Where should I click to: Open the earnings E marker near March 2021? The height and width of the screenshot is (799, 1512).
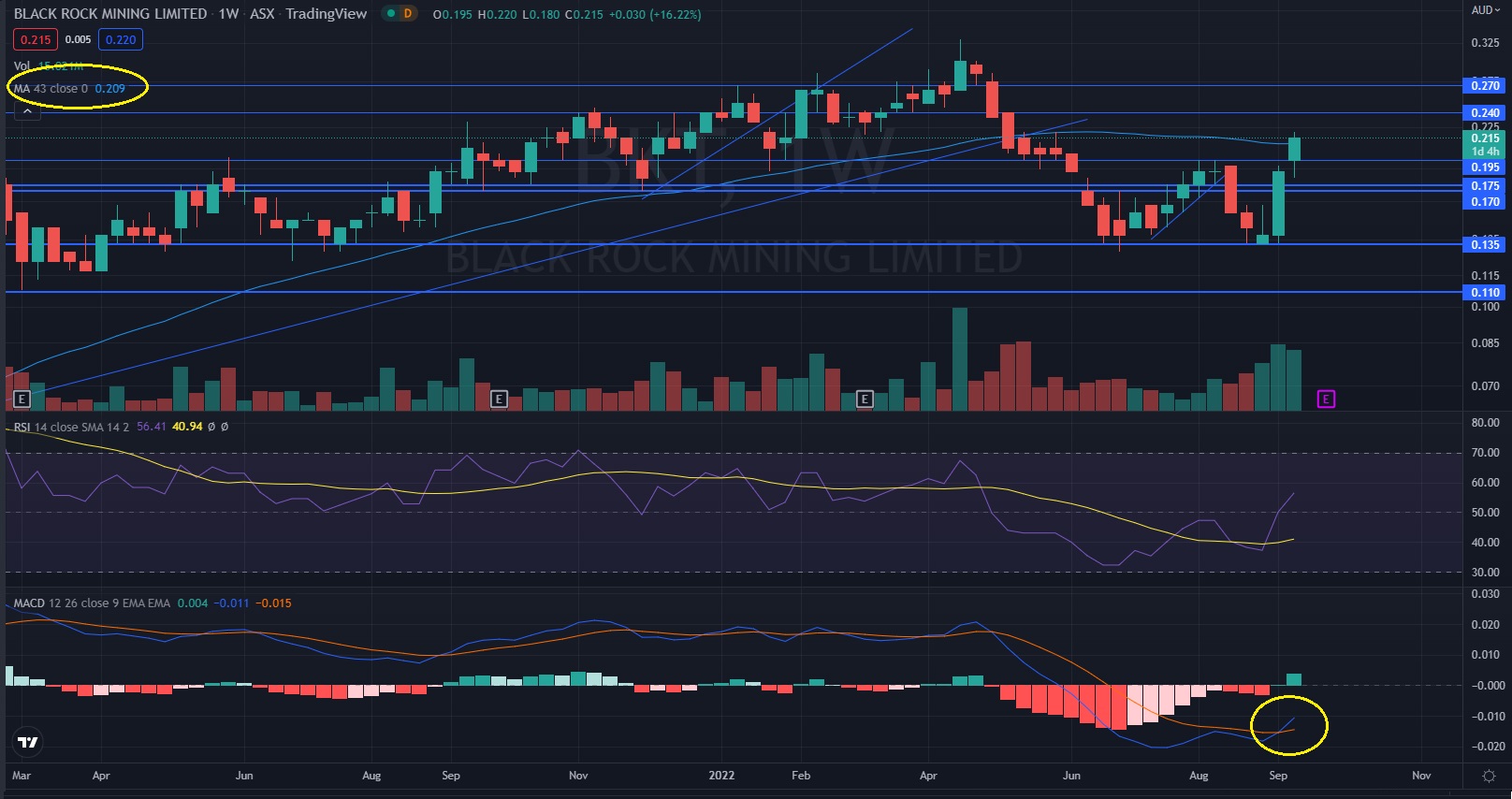pos(22,399)
